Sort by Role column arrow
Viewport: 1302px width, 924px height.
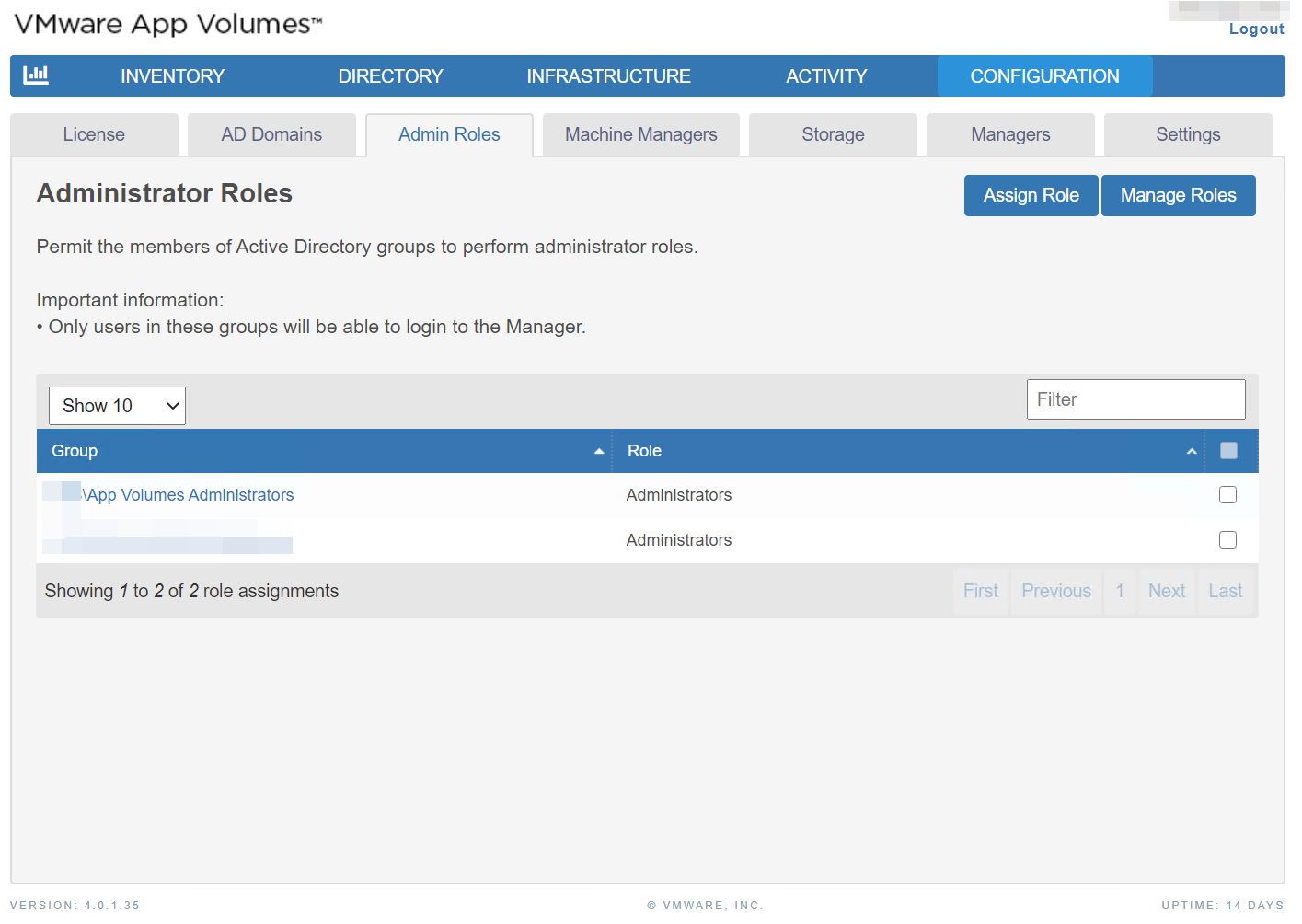pyautogui.click(x=1192, y=451)
